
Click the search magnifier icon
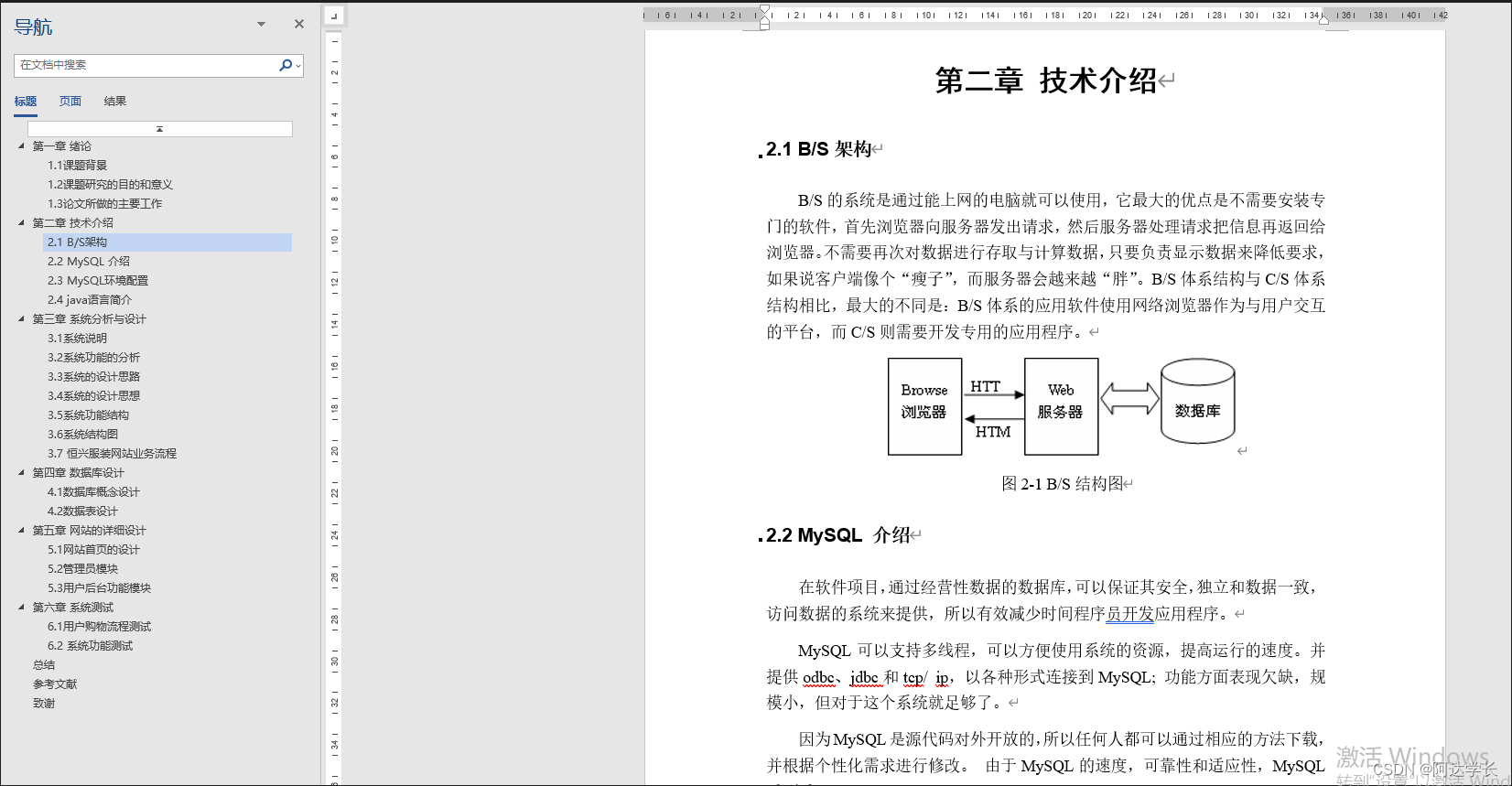click(x=285, y=65)
